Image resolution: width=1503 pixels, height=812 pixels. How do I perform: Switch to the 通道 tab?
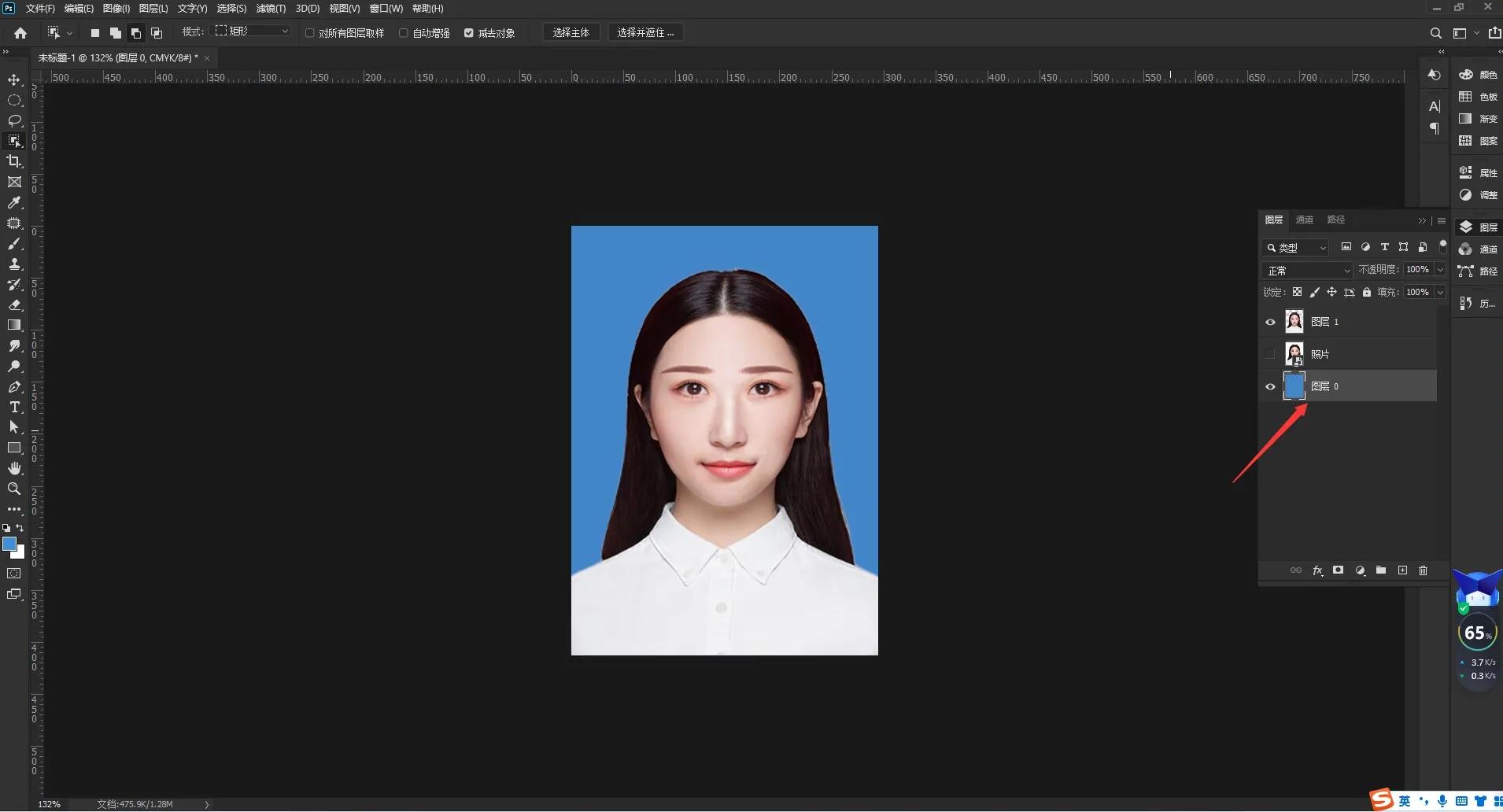1304,220
